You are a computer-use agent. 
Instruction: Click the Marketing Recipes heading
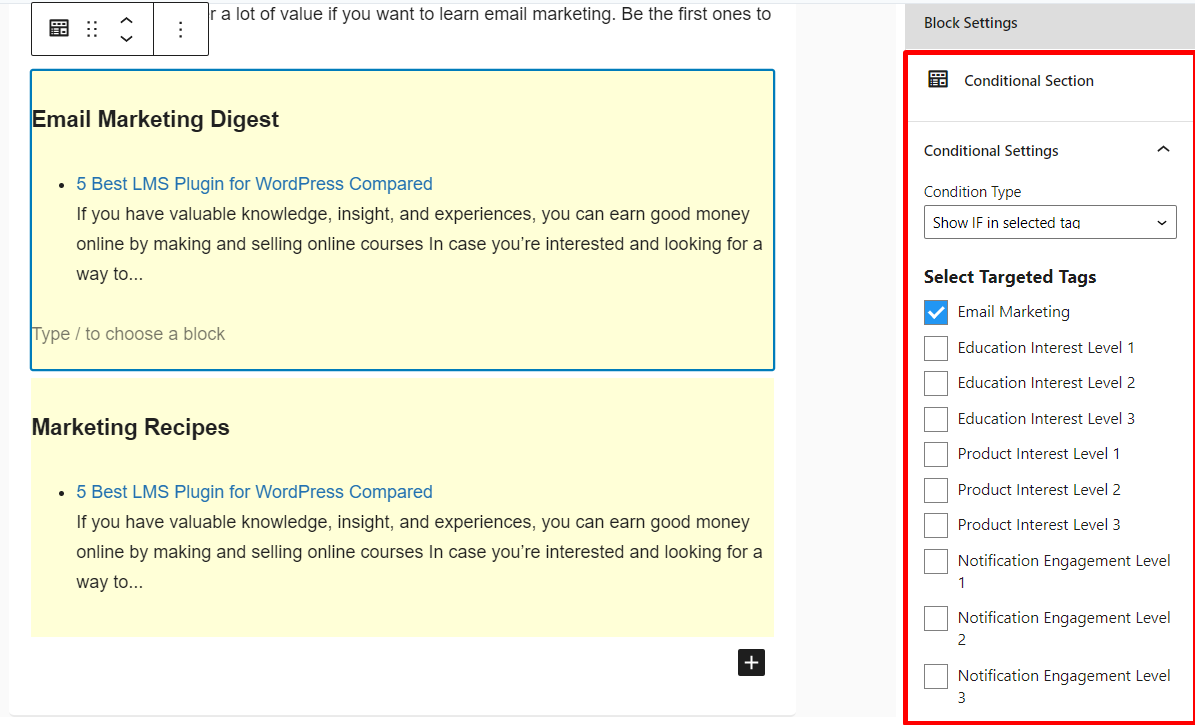click(x=130, y=427)
